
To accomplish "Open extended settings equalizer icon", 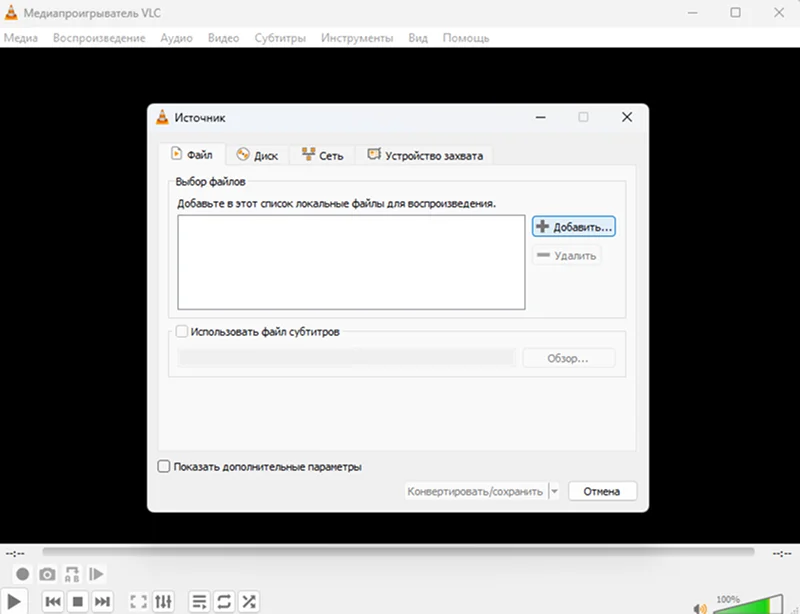I will pyautogui.click(x=163, y=602).
